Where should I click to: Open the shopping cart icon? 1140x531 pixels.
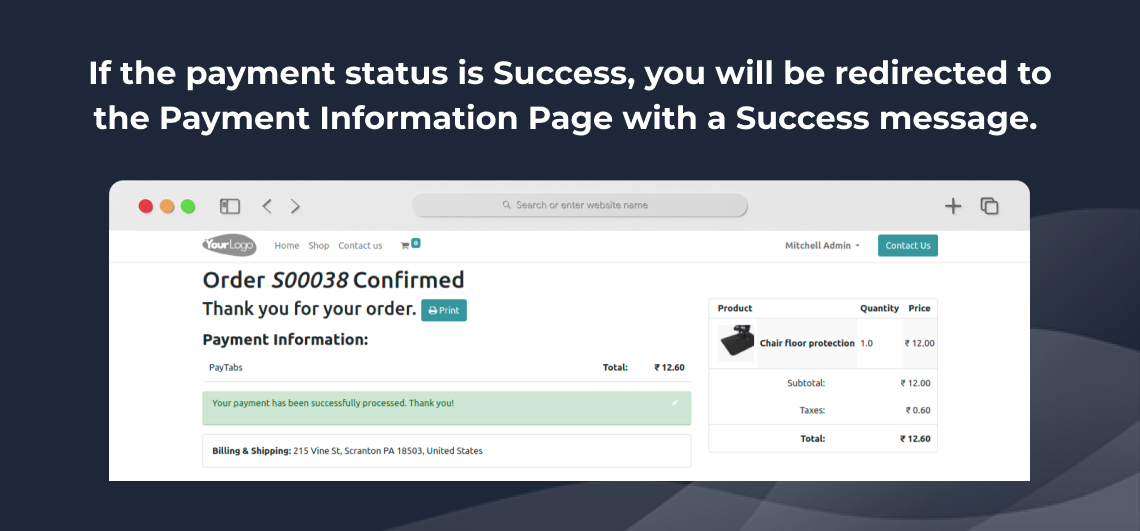[x=409, y=245]
